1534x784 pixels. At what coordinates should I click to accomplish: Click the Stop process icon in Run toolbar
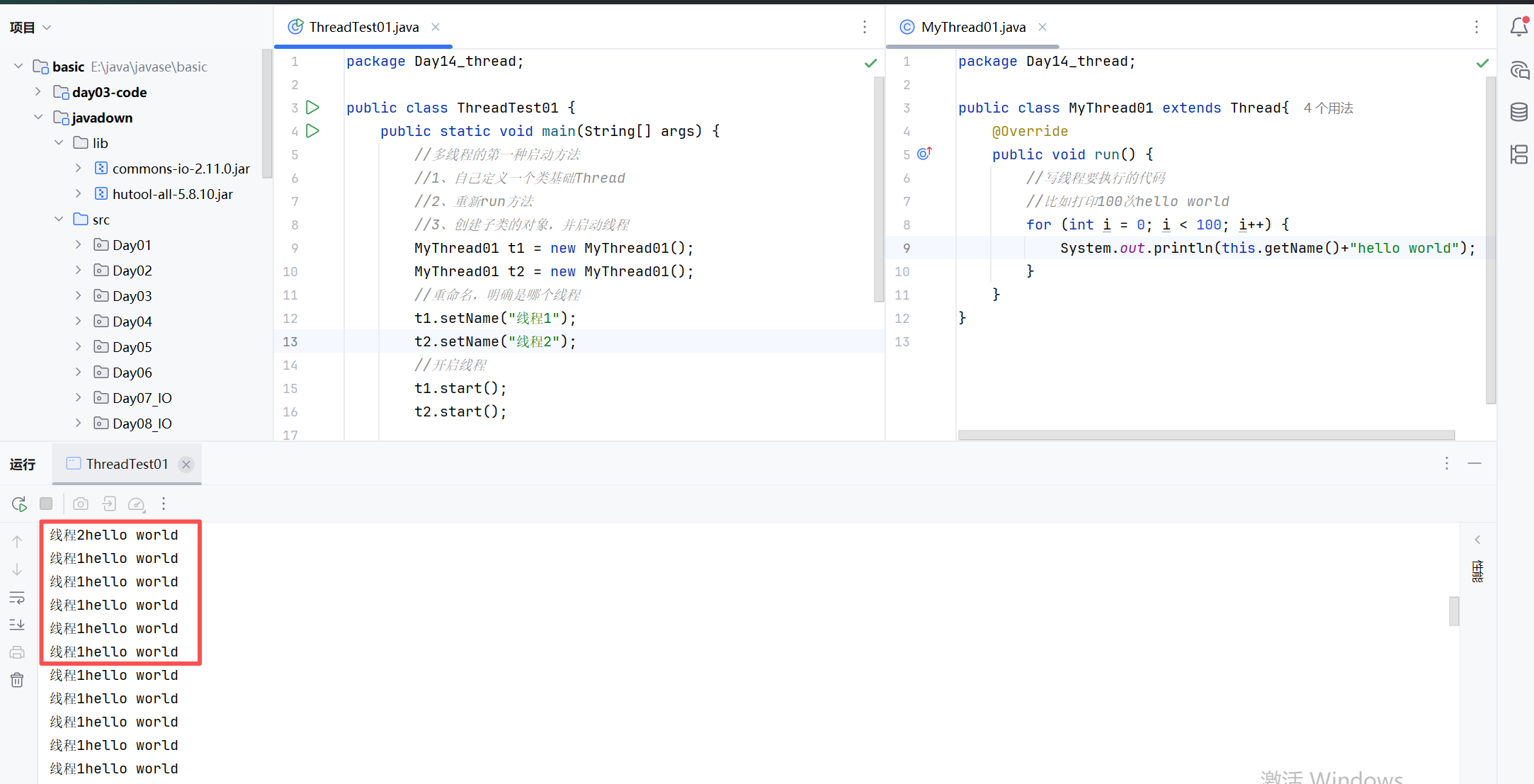(x=46, y=504)
